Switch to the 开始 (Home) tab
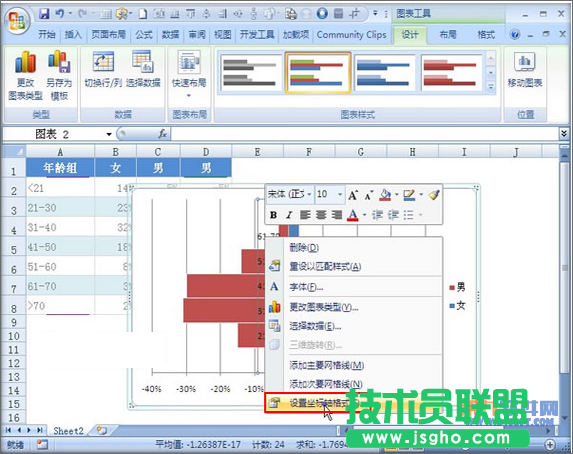The width and height of the screenshot is (573, 454). pyautogui.click(x=47, y=35)
